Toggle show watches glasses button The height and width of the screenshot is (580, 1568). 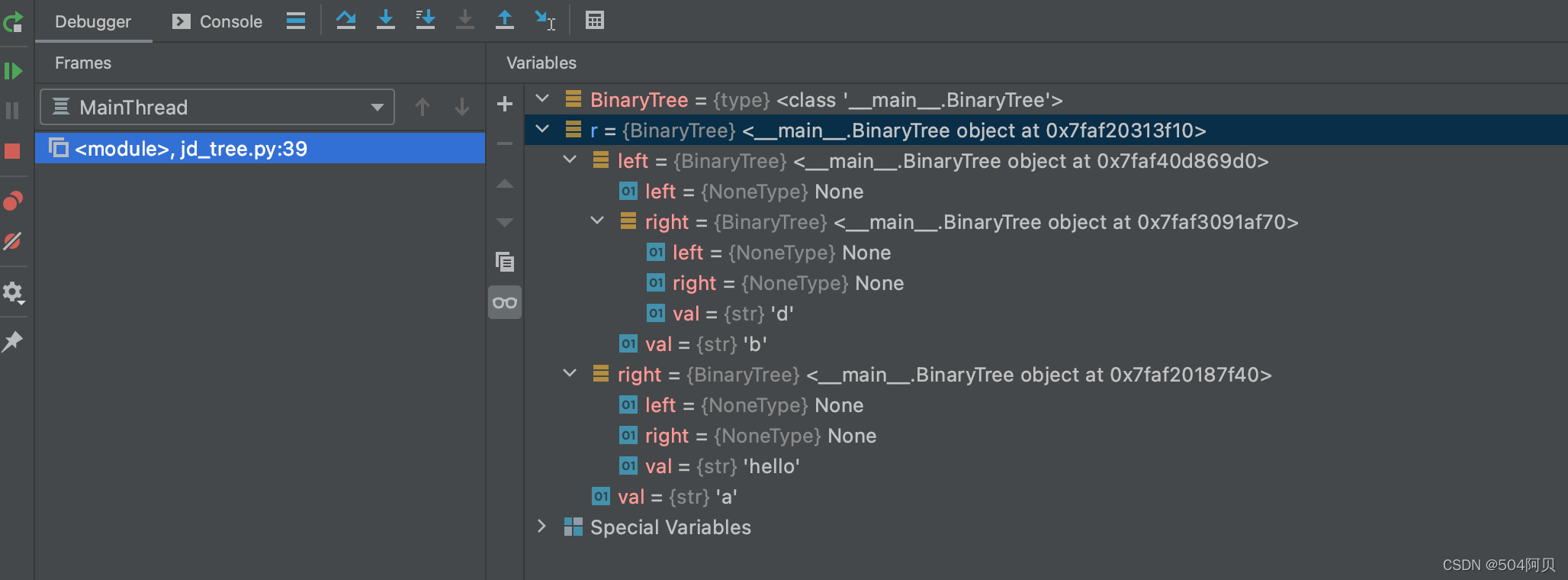point(505,302)
